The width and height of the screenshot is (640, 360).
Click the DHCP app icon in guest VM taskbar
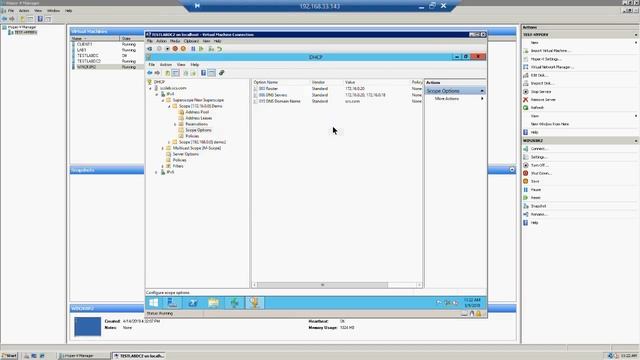tap(255, 303)
